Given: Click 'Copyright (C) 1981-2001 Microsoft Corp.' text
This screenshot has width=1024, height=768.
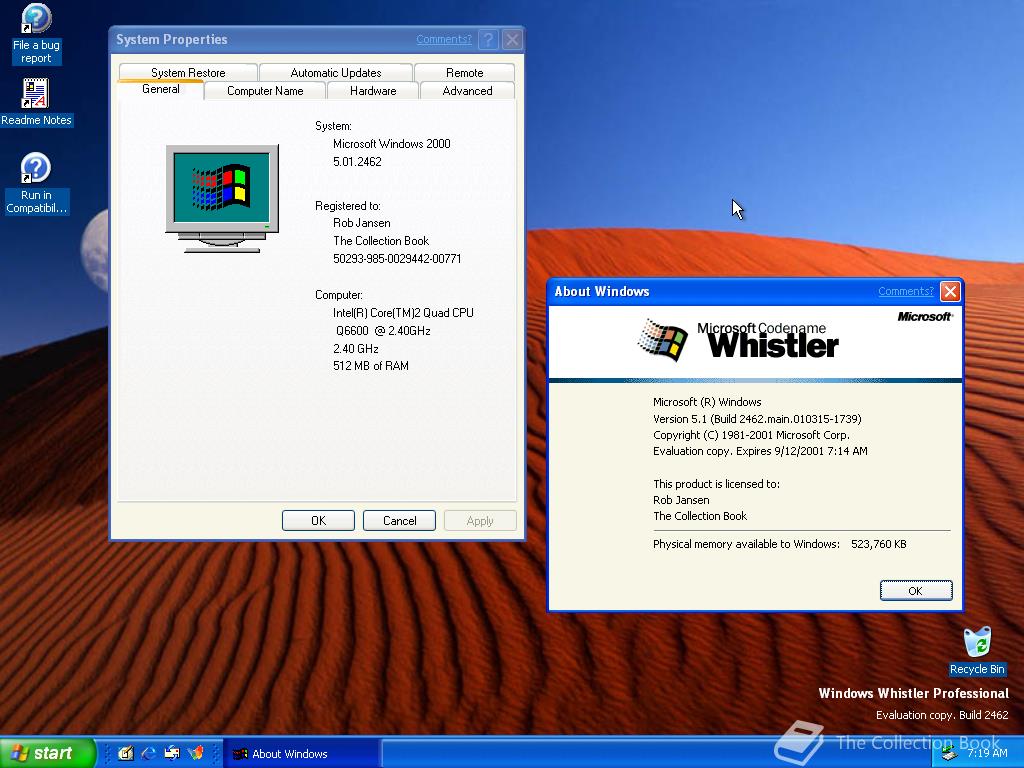Looking at the screenshot, I should [x=751, y=435].
